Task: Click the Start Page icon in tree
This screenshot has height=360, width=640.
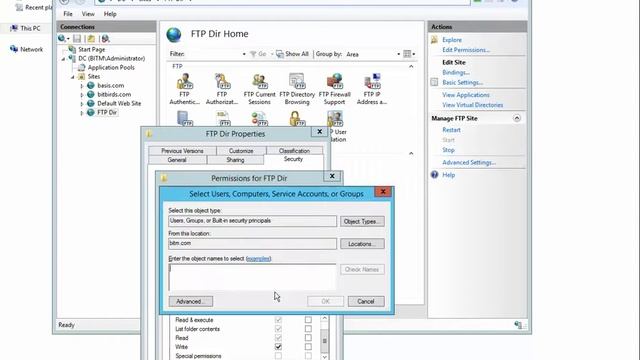Action: [x=72, y=49]
